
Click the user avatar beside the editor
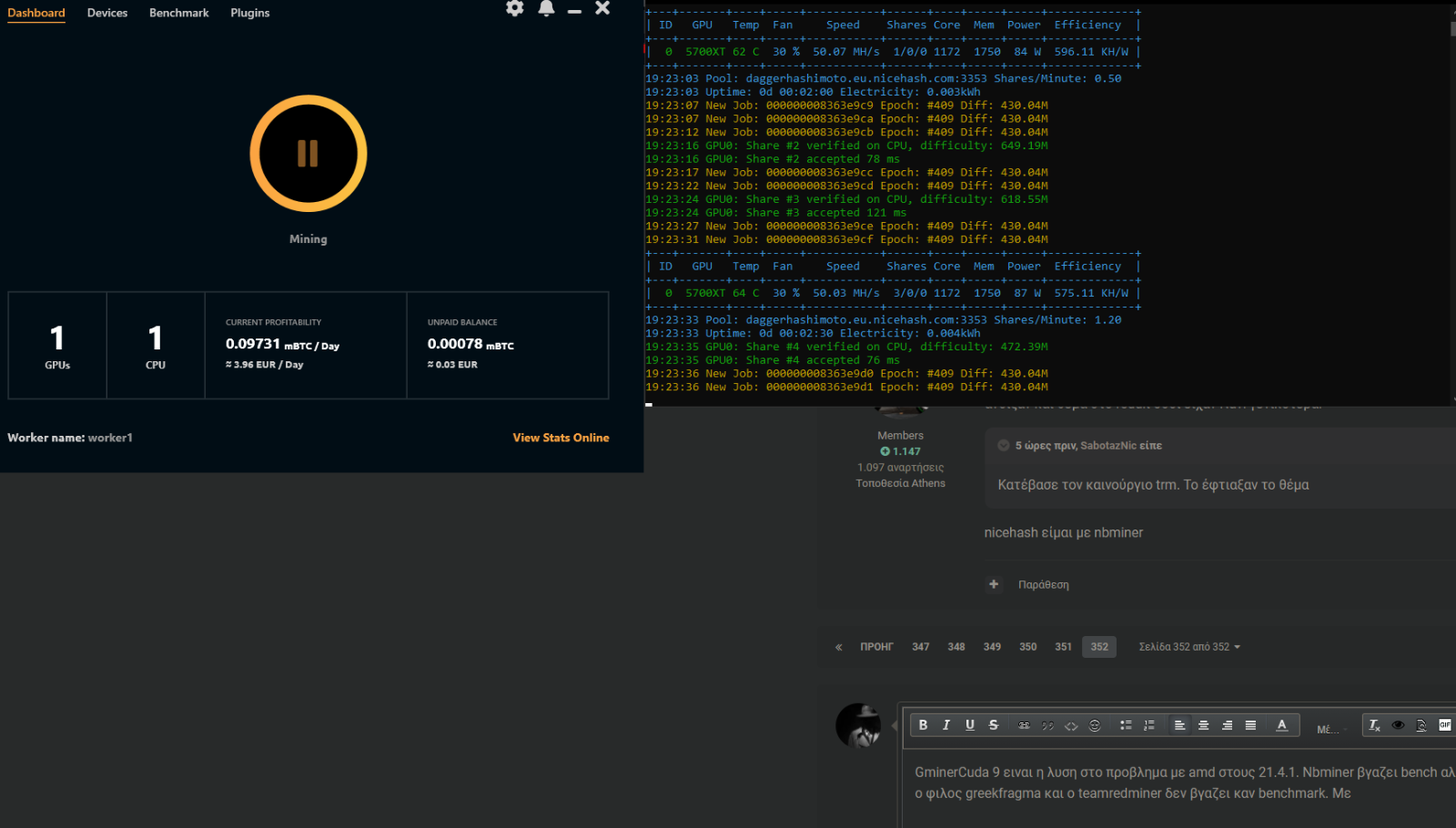pyautogui.click(x=858, y=725)
